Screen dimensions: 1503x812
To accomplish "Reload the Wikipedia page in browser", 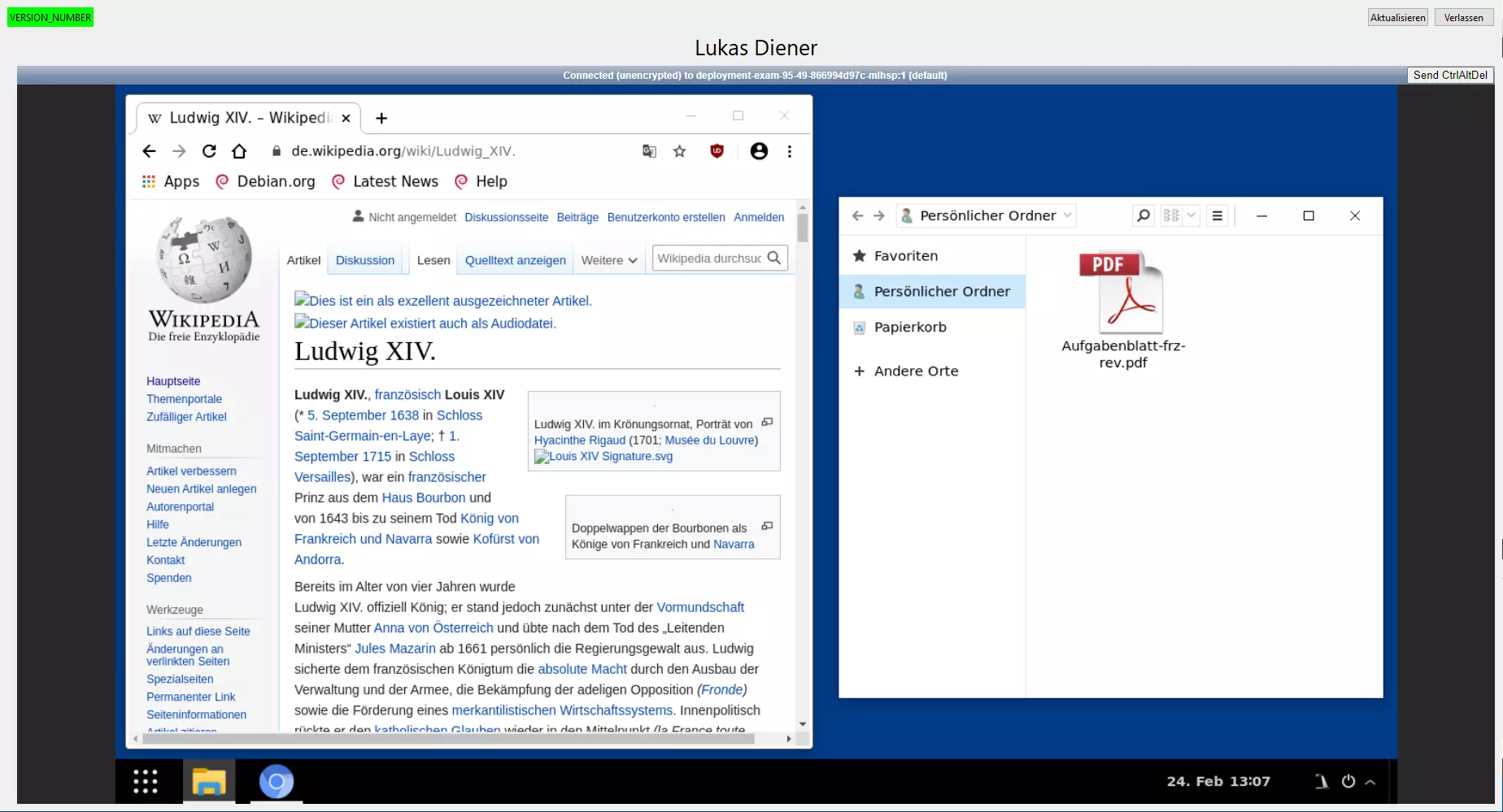I will [209, 151].
